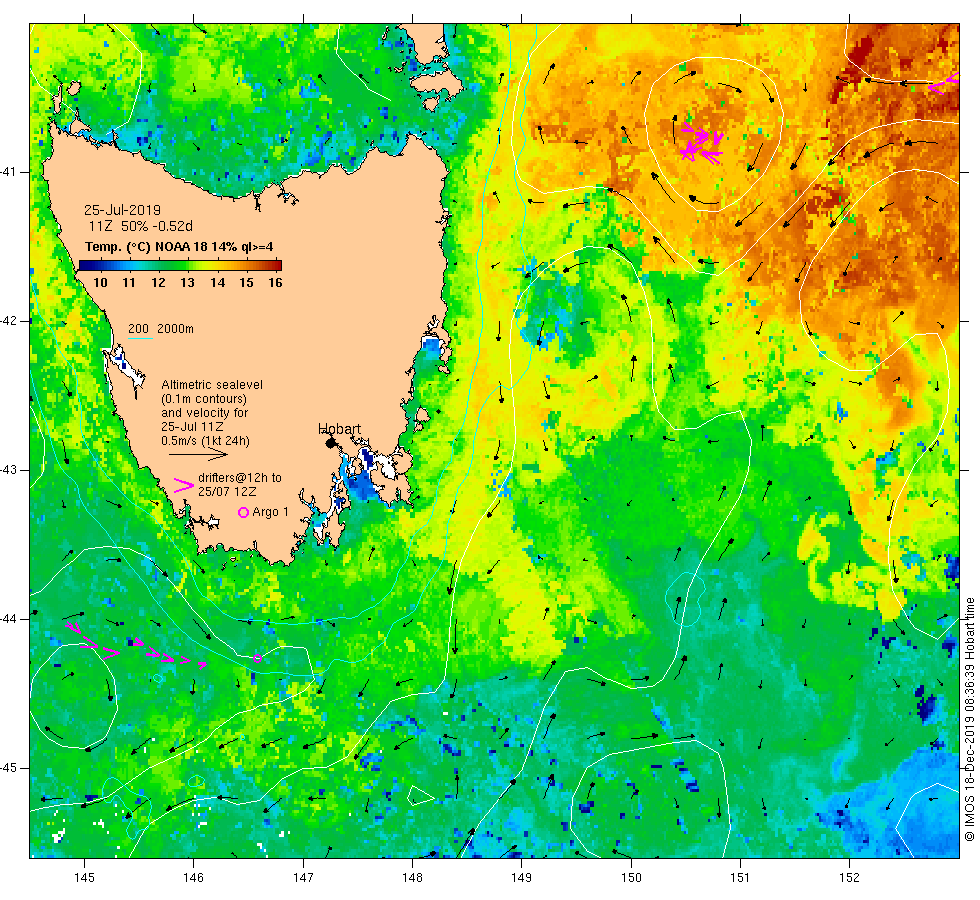Click the longitude axis label 151
980x900 pixels.
click(740, 878)
